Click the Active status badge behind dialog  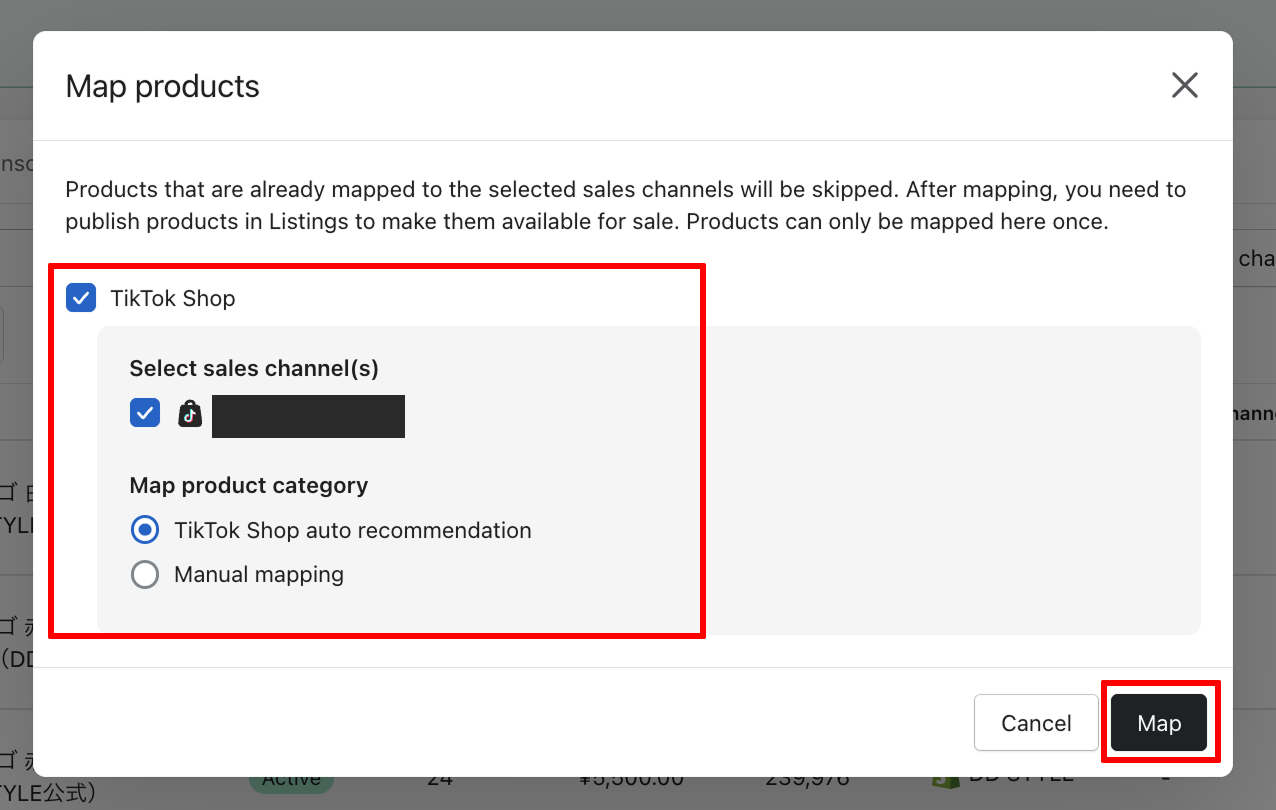tap(291, 780)
